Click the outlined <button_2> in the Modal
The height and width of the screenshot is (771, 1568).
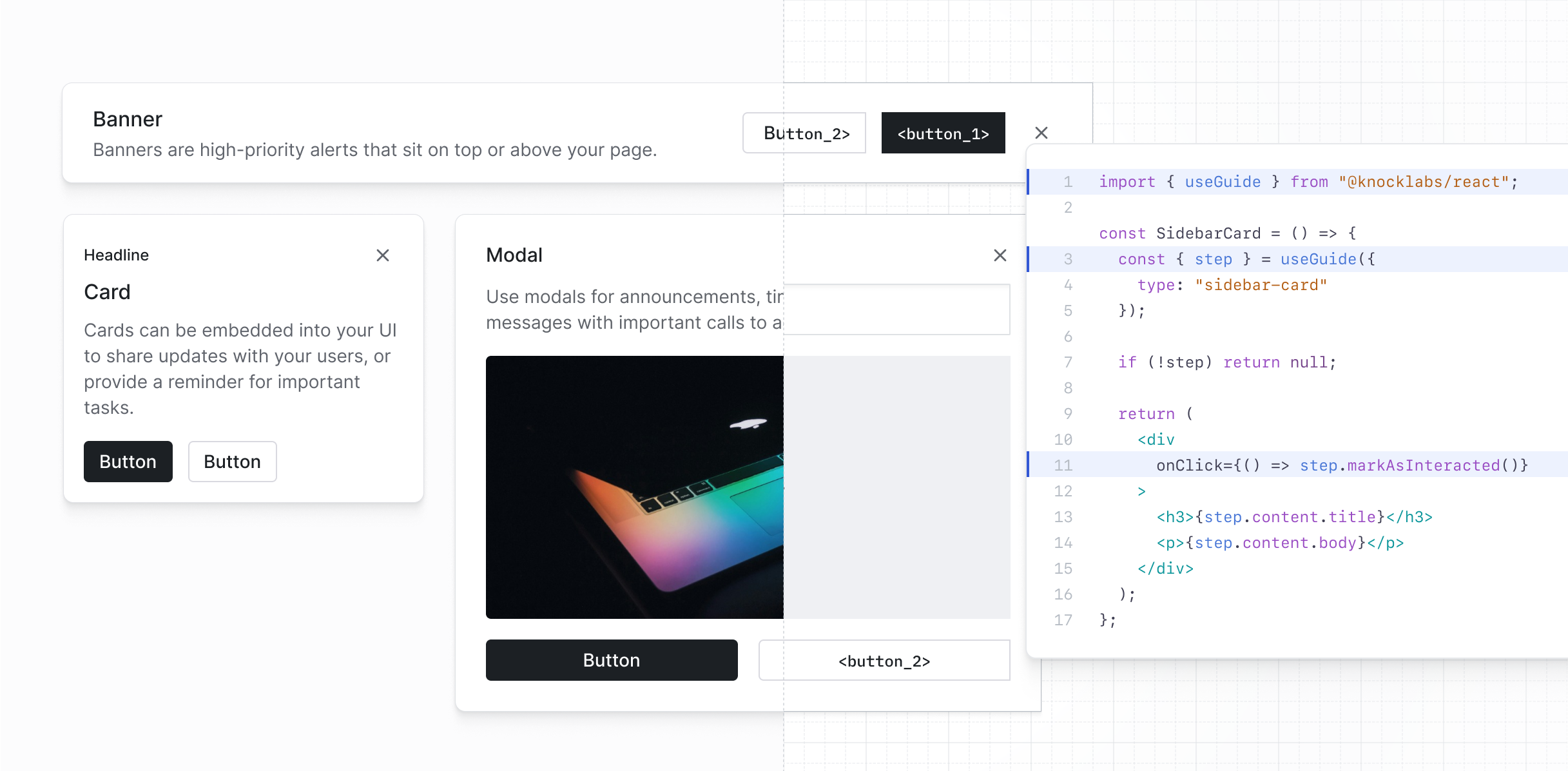coord(884,660)
